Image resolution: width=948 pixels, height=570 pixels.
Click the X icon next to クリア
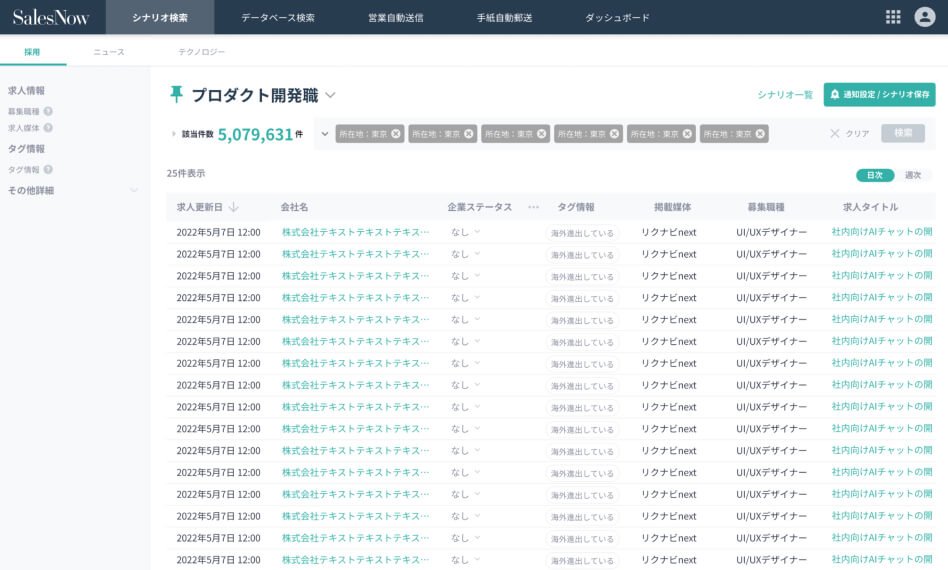coord(835,134)
